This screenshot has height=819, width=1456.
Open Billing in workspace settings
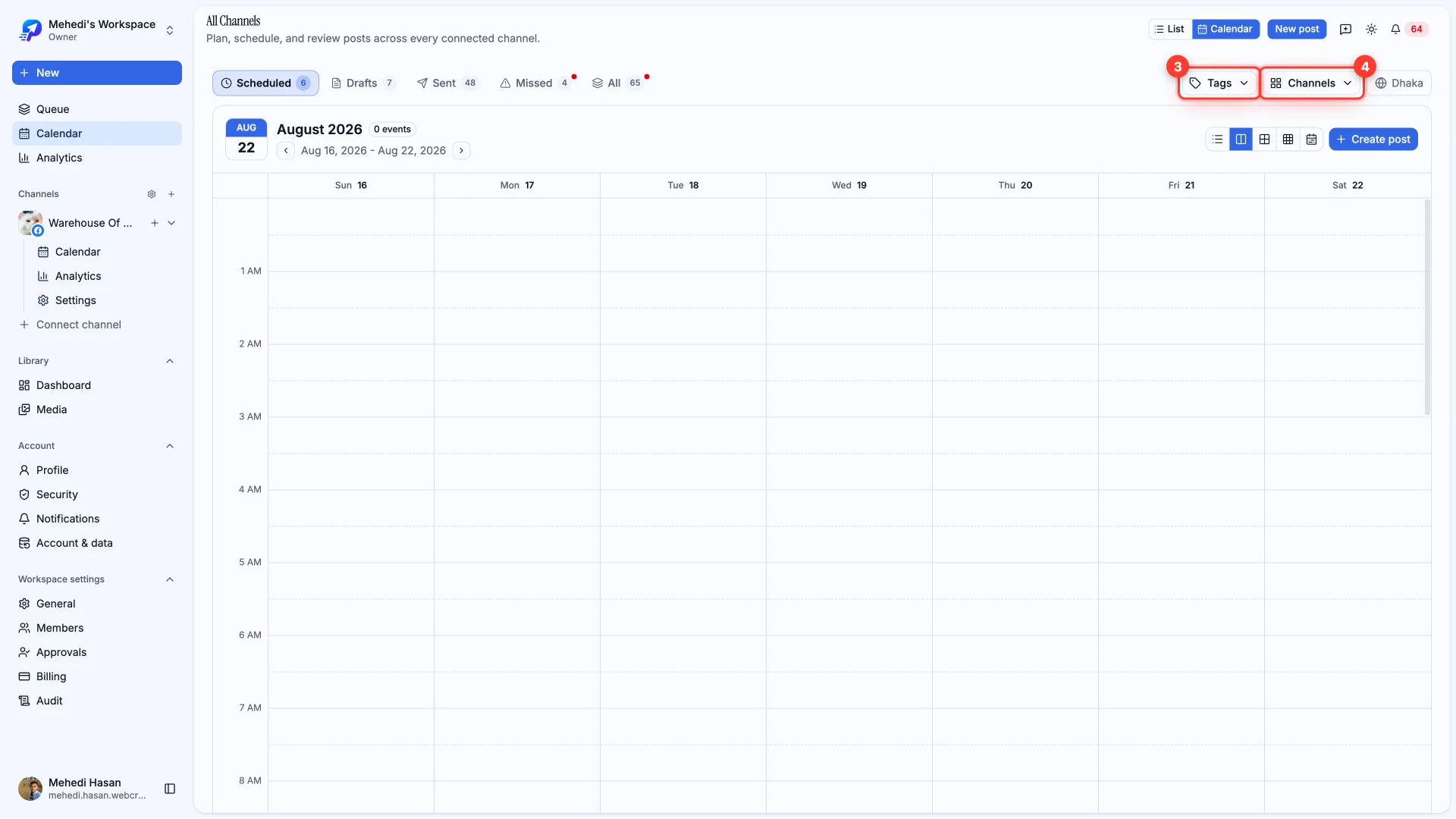pyautogui.click(x=97, y=676)
